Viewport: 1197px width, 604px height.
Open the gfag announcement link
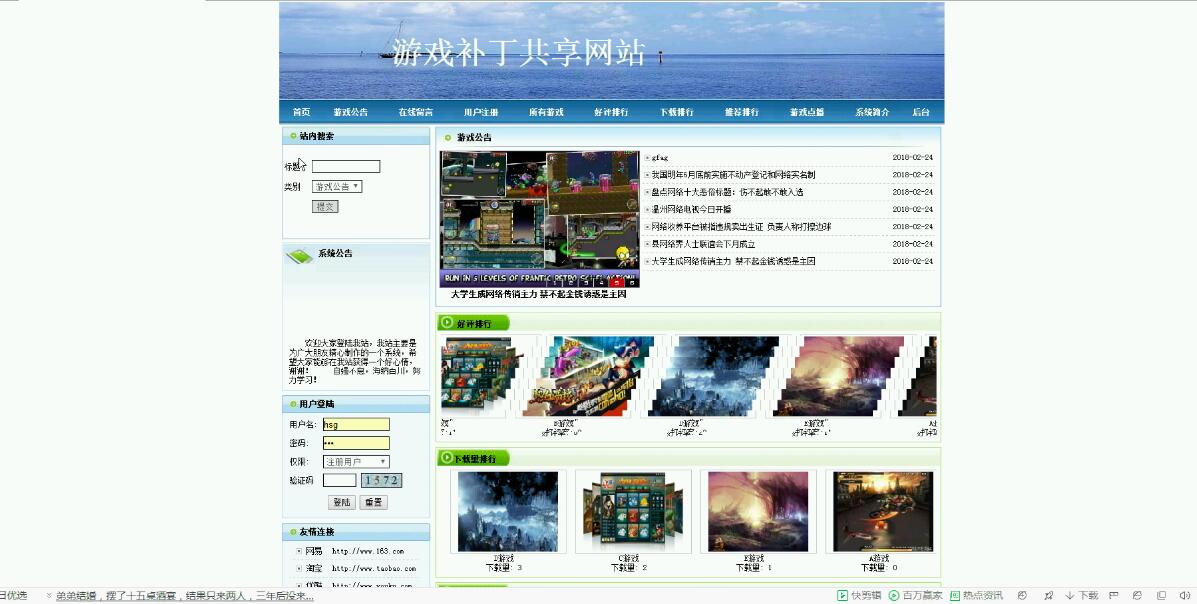tap(660, 157)
